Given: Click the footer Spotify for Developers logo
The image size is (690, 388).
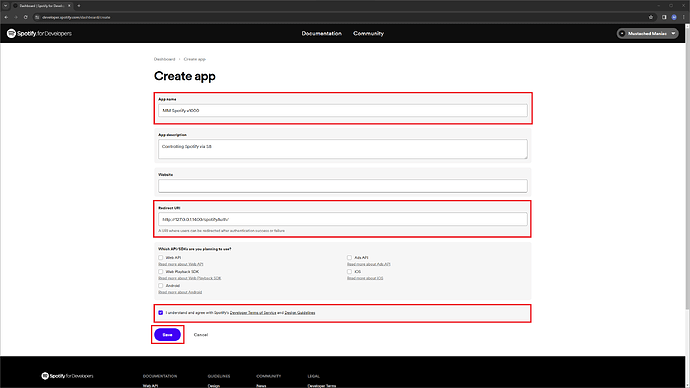Looking at the screenshot, I should pyautogui.click(x=67, y=376).
